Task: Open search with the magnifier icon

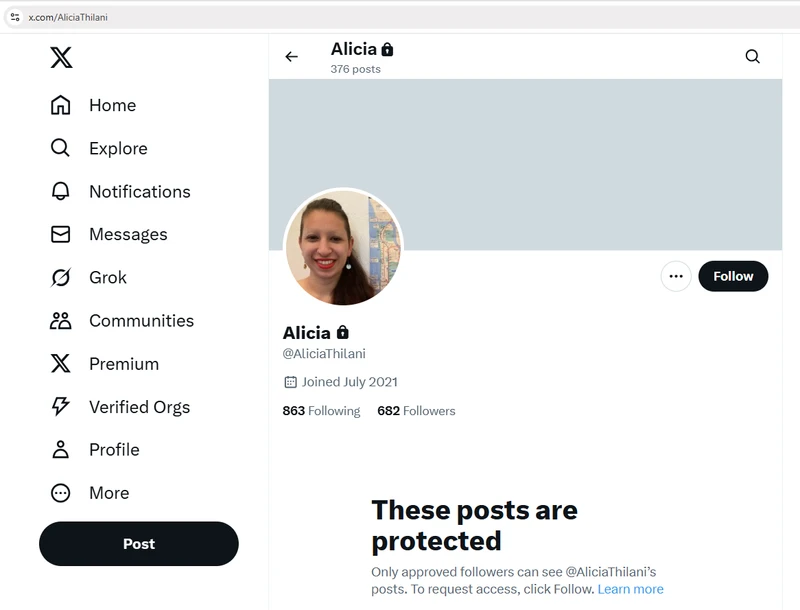Action: [753, 57]
